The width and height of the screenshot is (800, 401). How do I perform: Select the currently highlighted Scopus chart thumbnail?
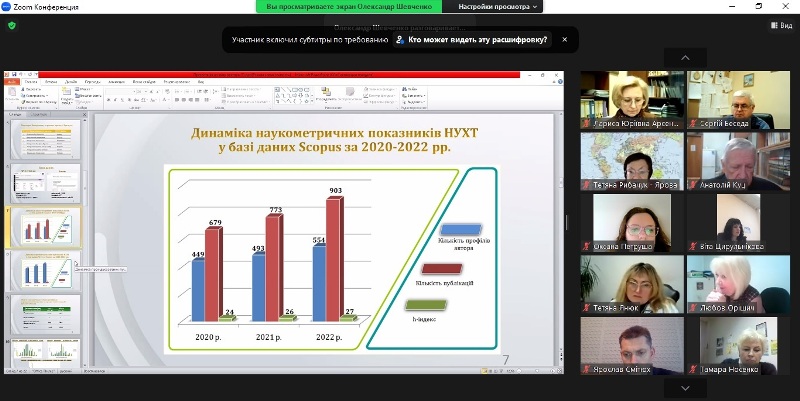click(46, 227)
